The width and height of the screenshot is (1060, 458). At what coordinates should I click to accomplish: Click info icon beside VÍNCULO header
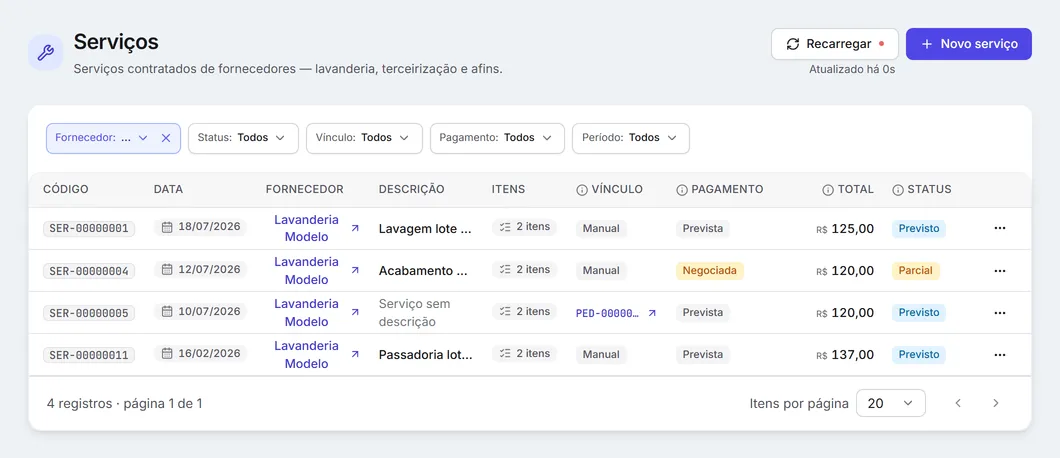coord(581,190)
